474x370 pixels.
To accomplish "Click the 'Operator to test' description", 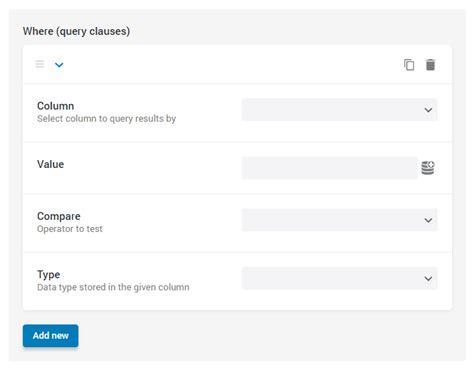I will point(70,229).
